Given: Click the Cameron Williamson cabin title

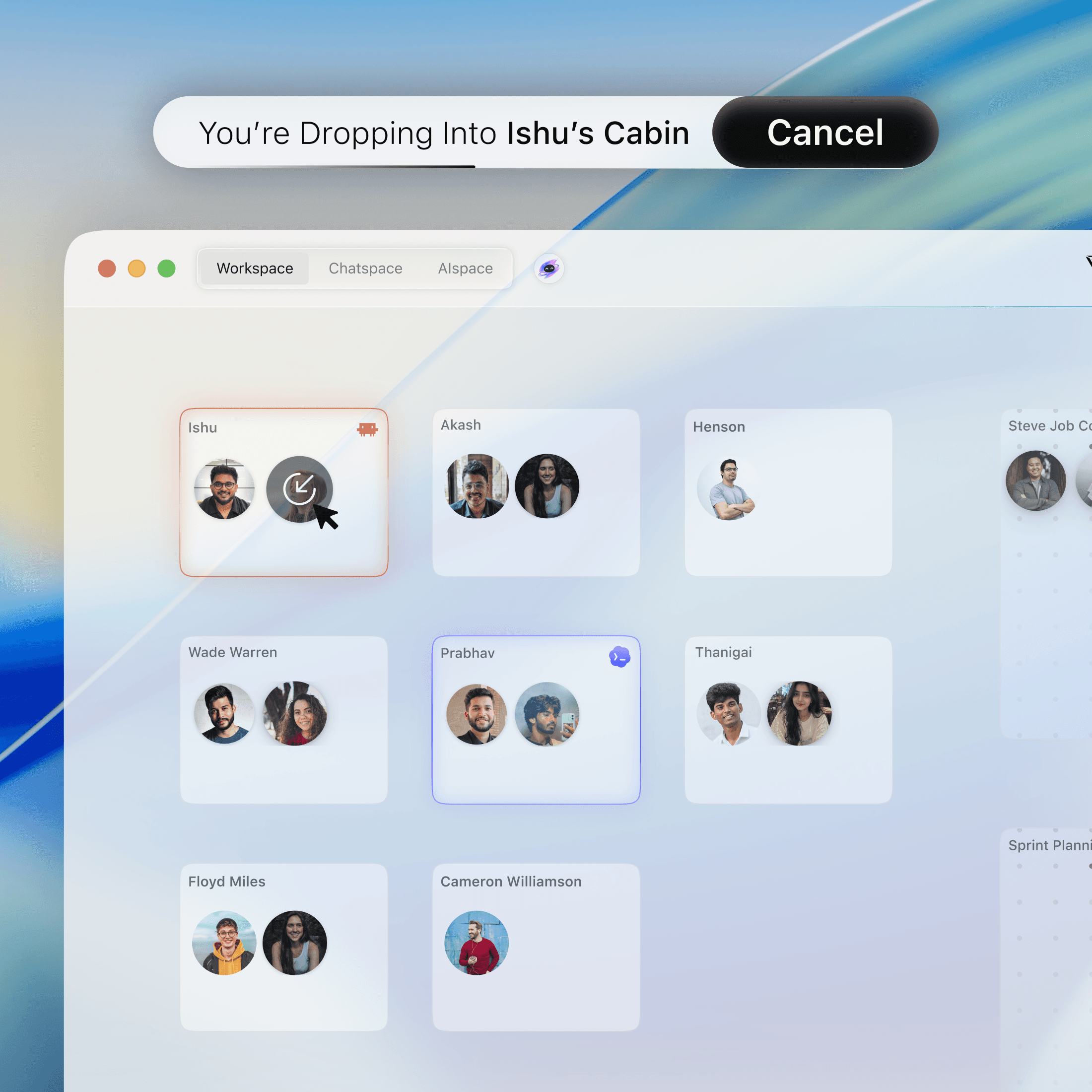Looking at the screenshot, I should (511, 882).
